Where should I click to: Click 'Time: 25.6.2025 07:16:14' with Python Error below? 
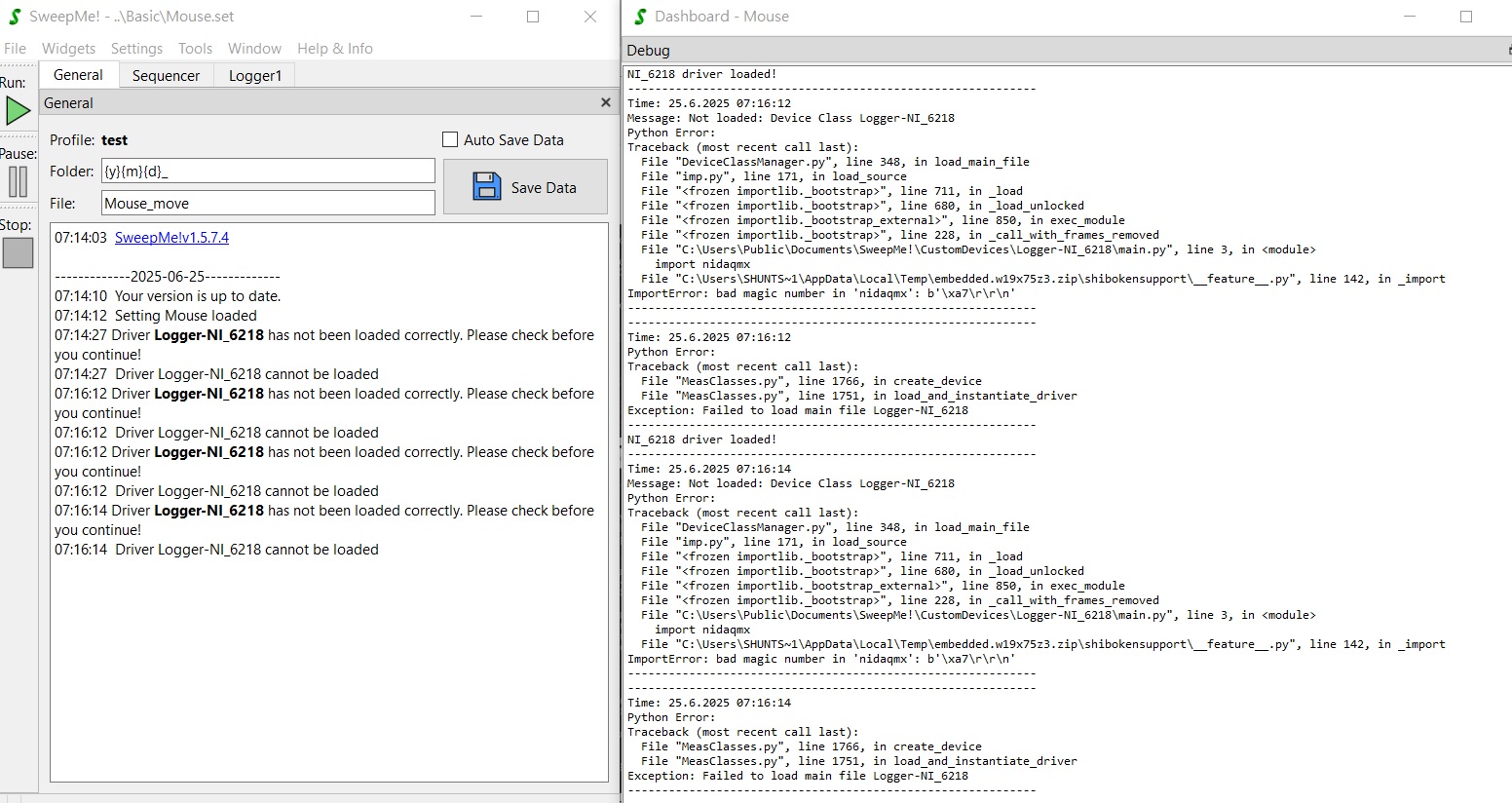[x=709, y=703]
